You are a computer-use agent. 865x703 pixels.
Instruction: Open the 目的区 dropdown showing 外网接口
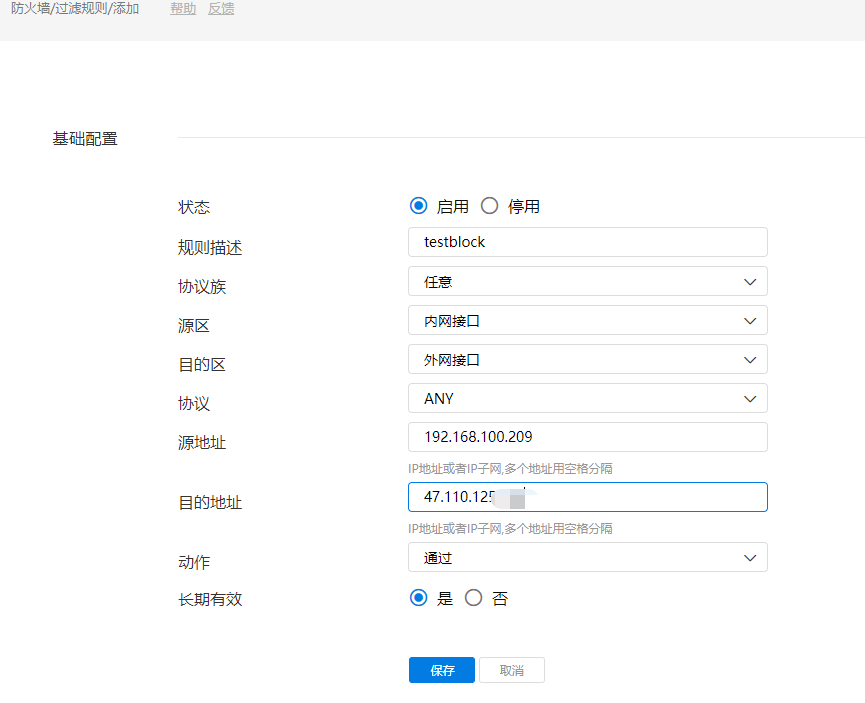point(587,360)
